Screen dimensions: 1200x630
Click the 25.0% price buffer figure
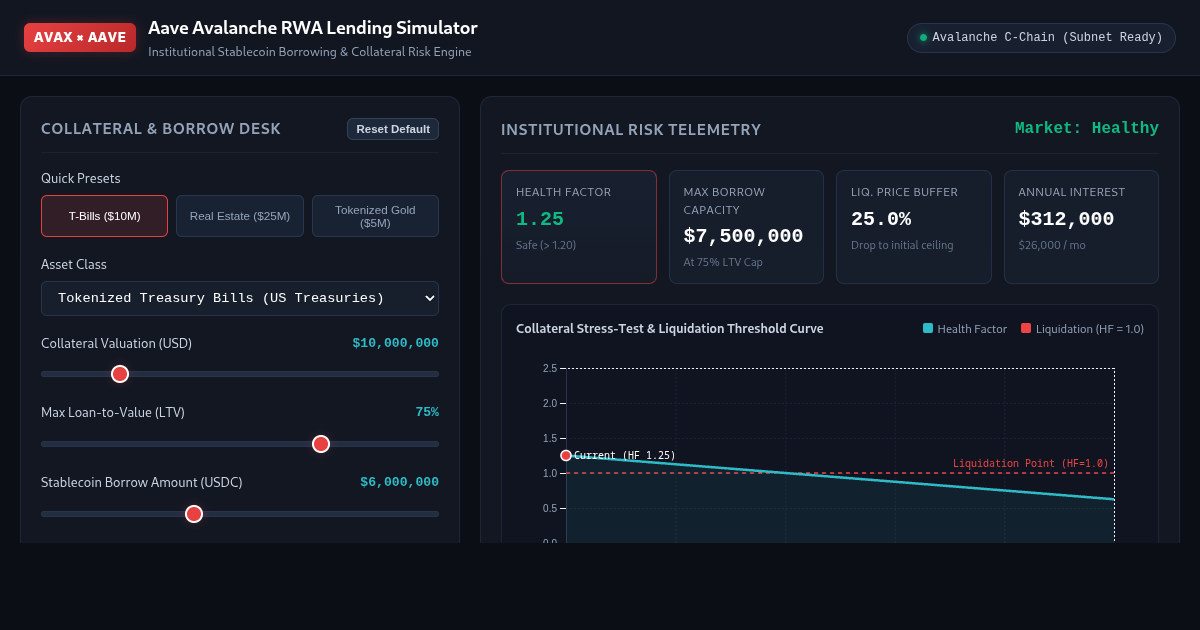pos(881,219)
